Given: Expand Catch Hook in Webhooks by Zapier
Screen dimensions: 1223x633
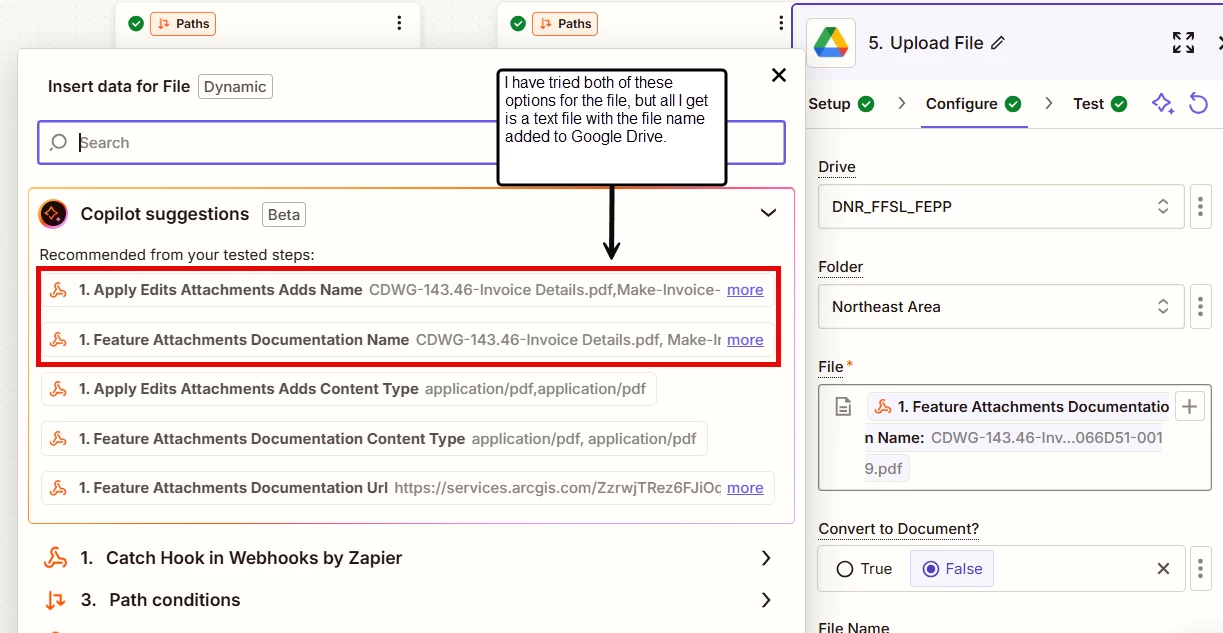Looking at the screenshot, I should (765, 558).
